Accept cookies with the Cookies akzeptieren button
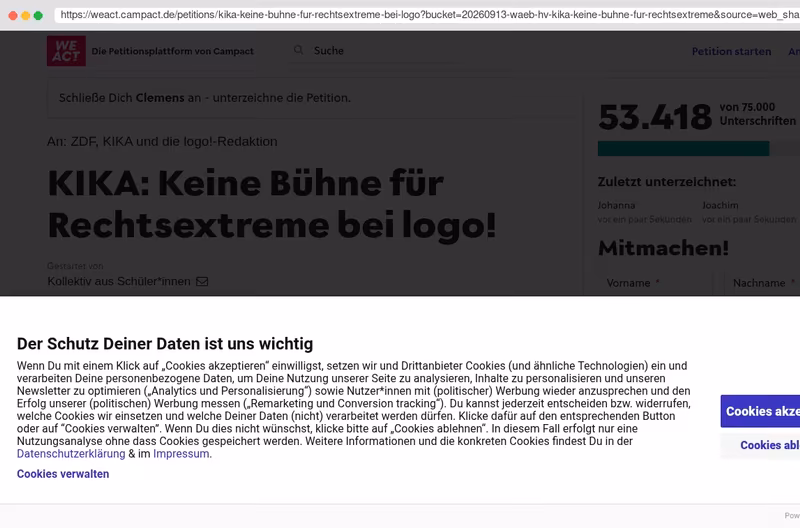The height and width of the screenshot is (528, 800). (760, 411)
